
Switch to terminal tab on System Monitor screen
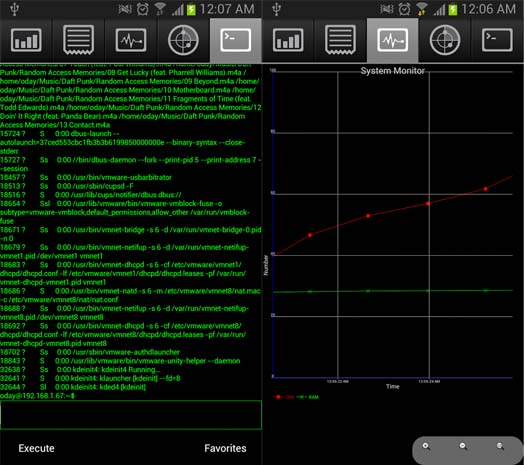point(497,40)
